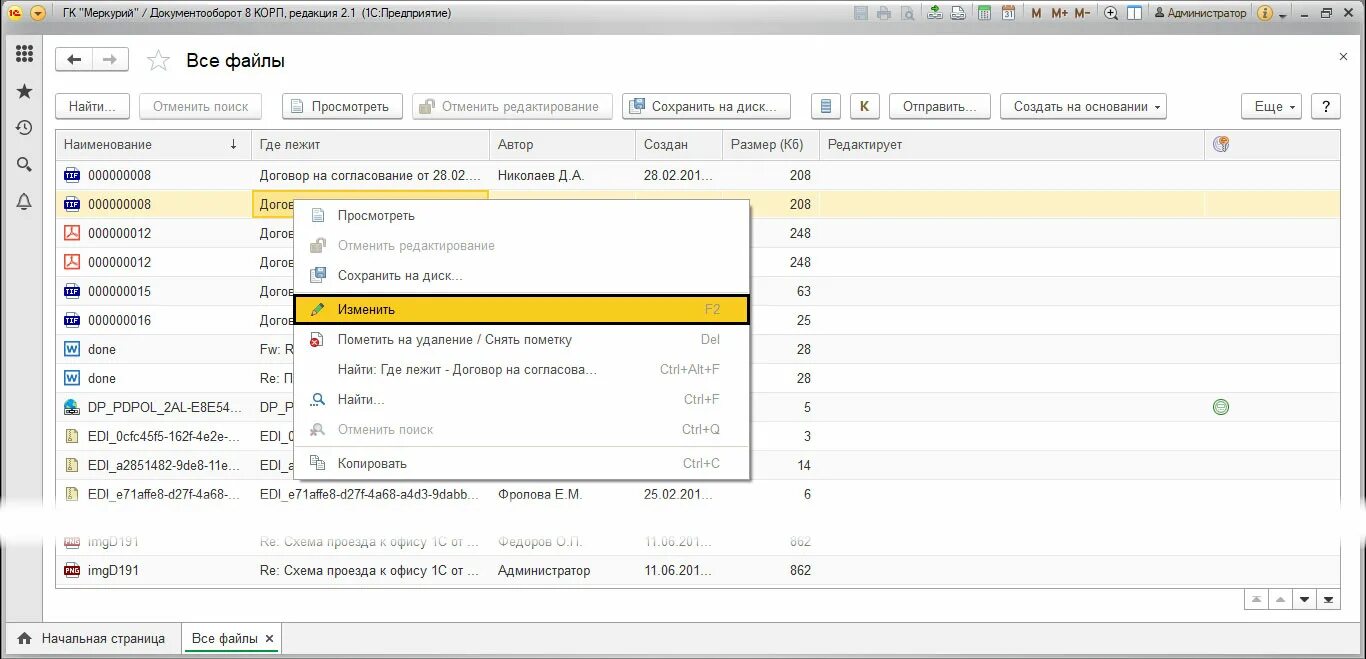Screen dimensions: 1366x659
Task: Click the 'Создан' column header
Action: tap(679, 144)
